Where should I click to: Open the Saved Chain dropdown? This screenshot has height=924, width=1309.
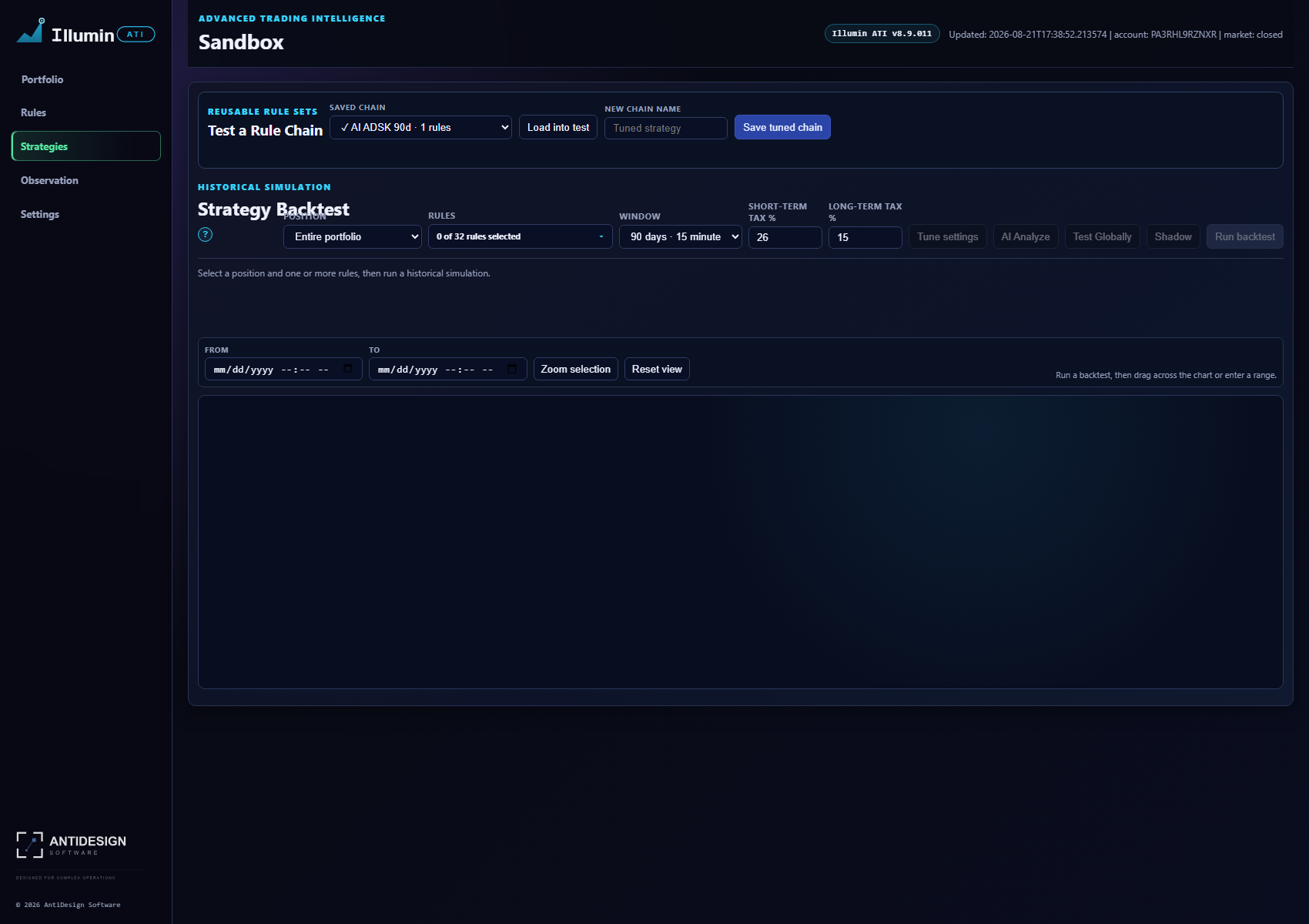coord(420,127)
